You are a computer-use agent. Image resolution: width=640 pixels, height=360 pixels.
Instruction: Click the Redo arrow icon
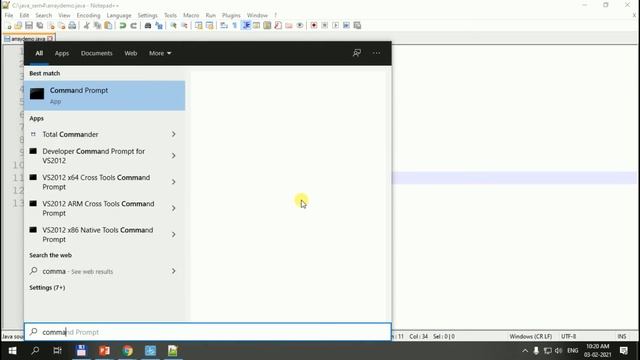click(x=133, y=26)
